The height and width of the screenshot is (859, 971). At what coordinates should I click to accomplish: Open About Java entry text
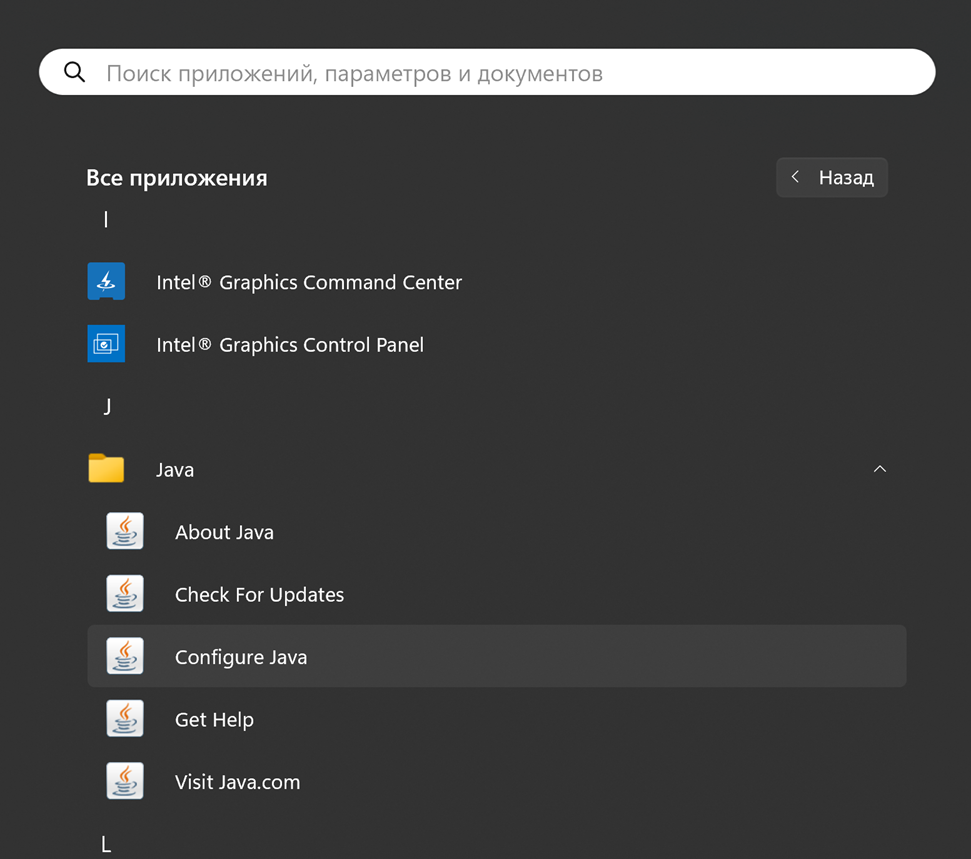[224, 533]
